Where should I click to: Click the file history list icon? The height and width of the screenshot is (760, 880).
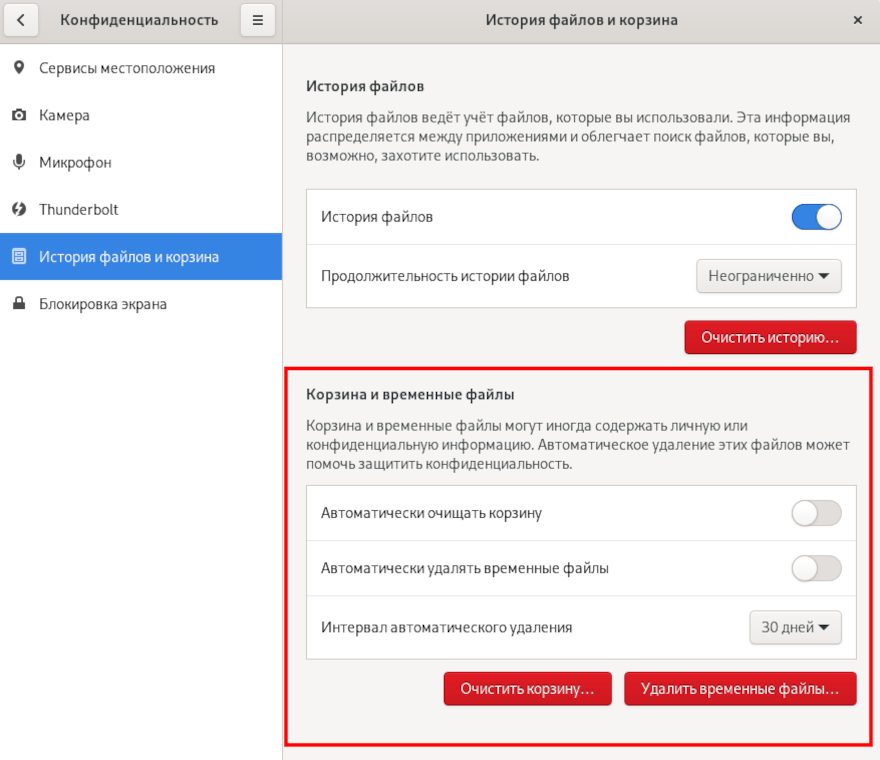[x=19, y=257]
